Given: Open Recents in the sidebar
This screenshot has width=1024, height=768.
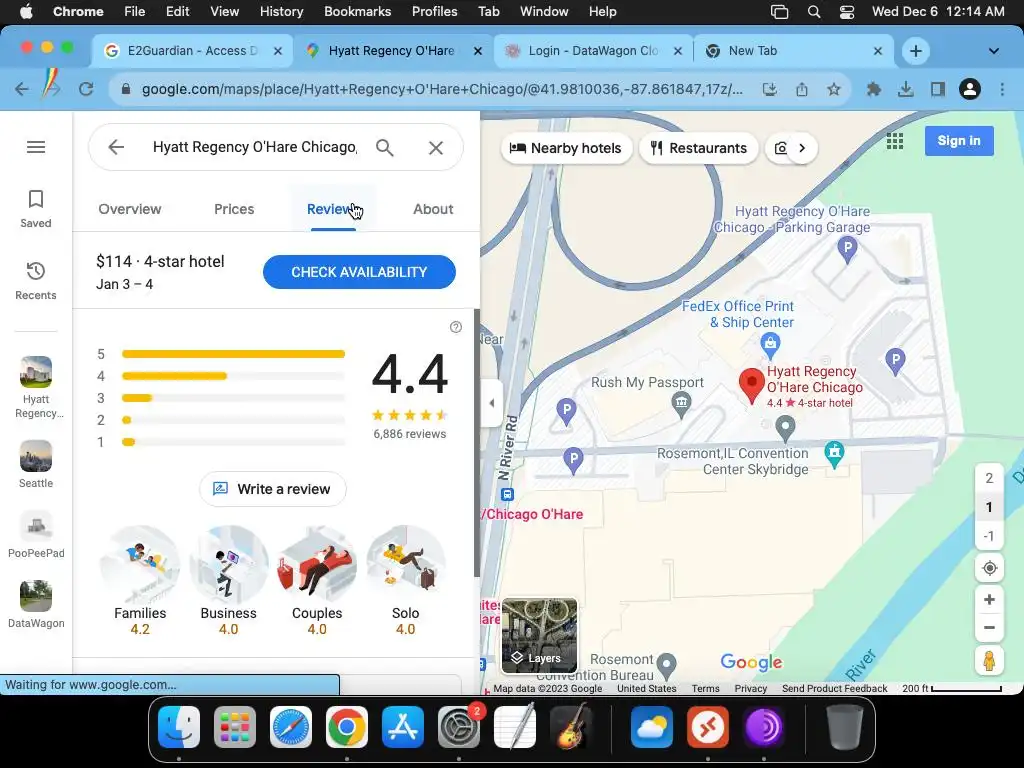Looking at the screenshot, I should pyautogui.click(x=36, y=281).
